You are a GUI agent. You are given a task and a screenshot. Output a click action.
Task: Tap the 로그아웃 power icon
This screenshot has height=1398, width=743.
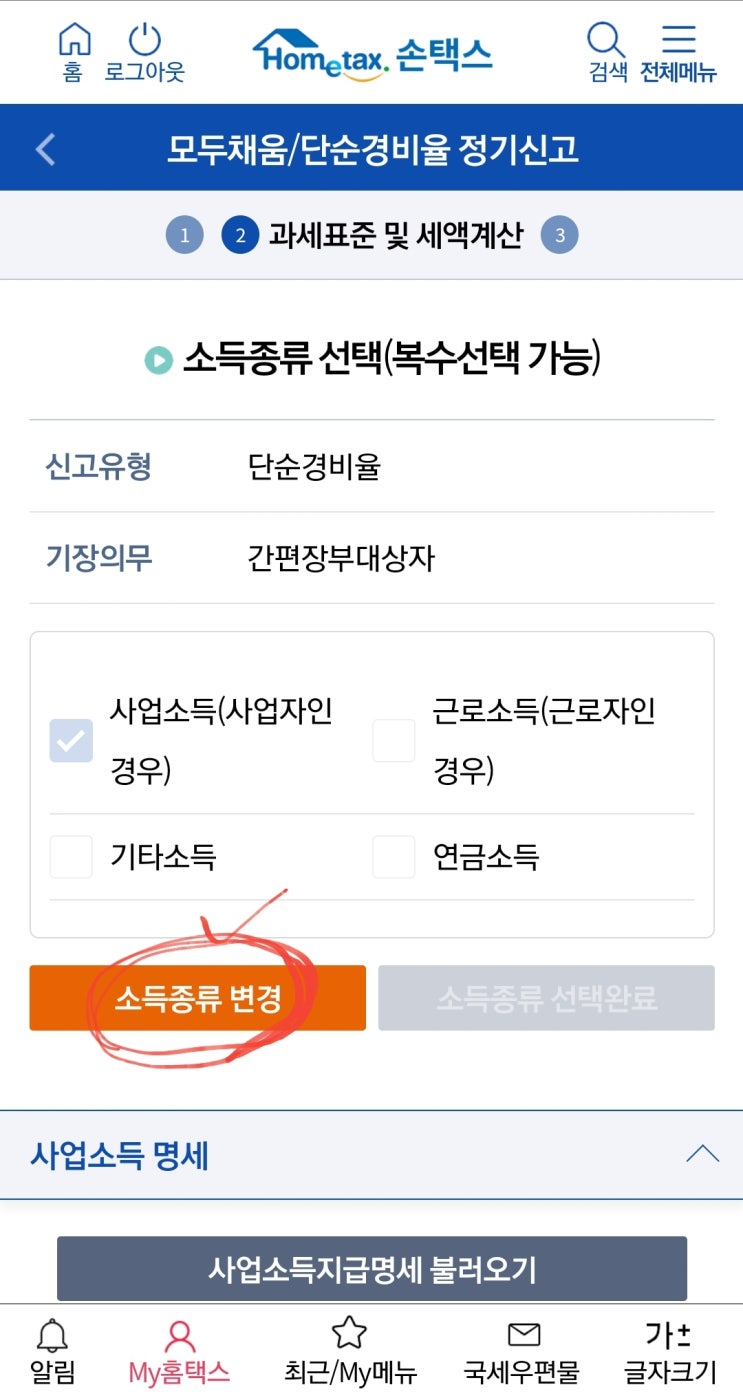tap(145, 41)
